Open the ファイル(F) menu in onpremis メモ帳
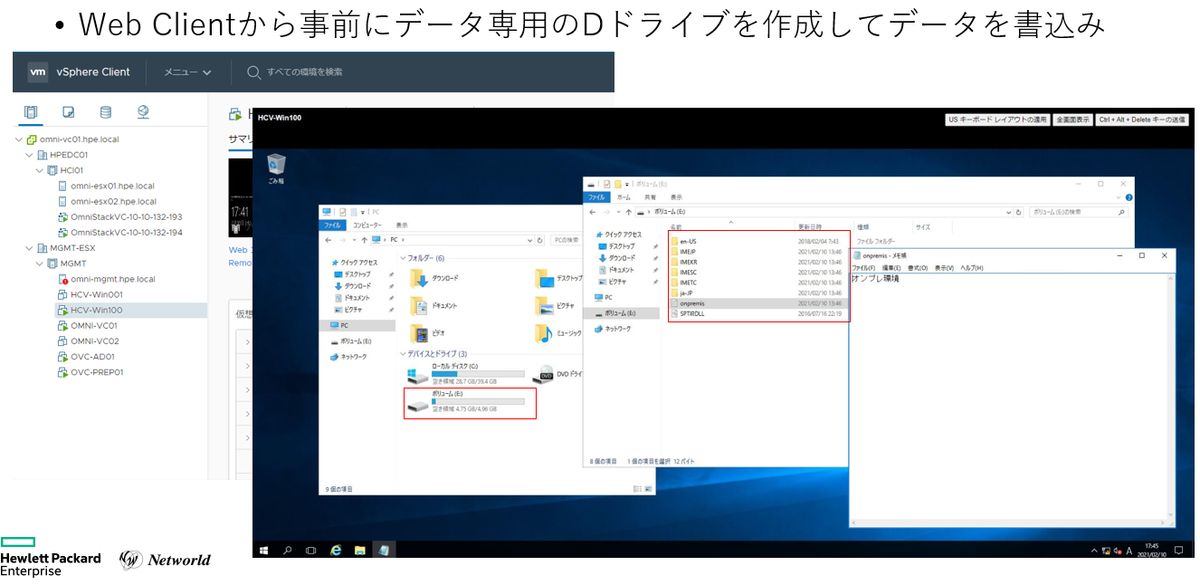The image size is (1200, 585). tap(861, 268)
